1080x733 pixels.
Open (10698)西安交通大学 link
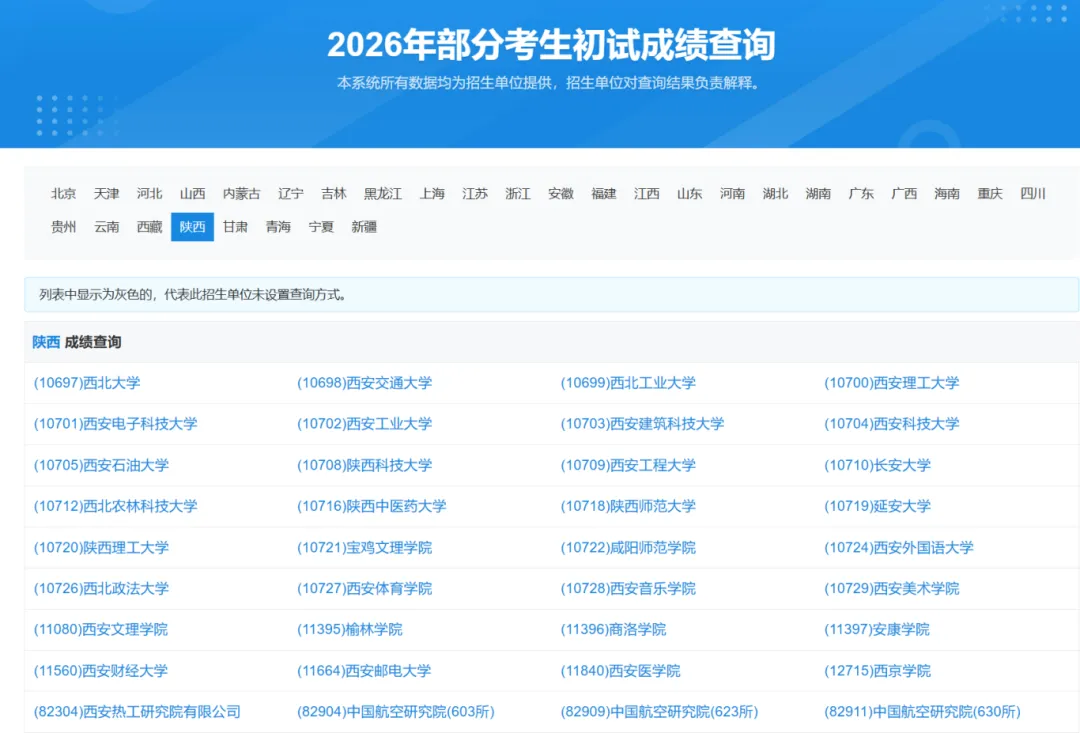(364, 383)
